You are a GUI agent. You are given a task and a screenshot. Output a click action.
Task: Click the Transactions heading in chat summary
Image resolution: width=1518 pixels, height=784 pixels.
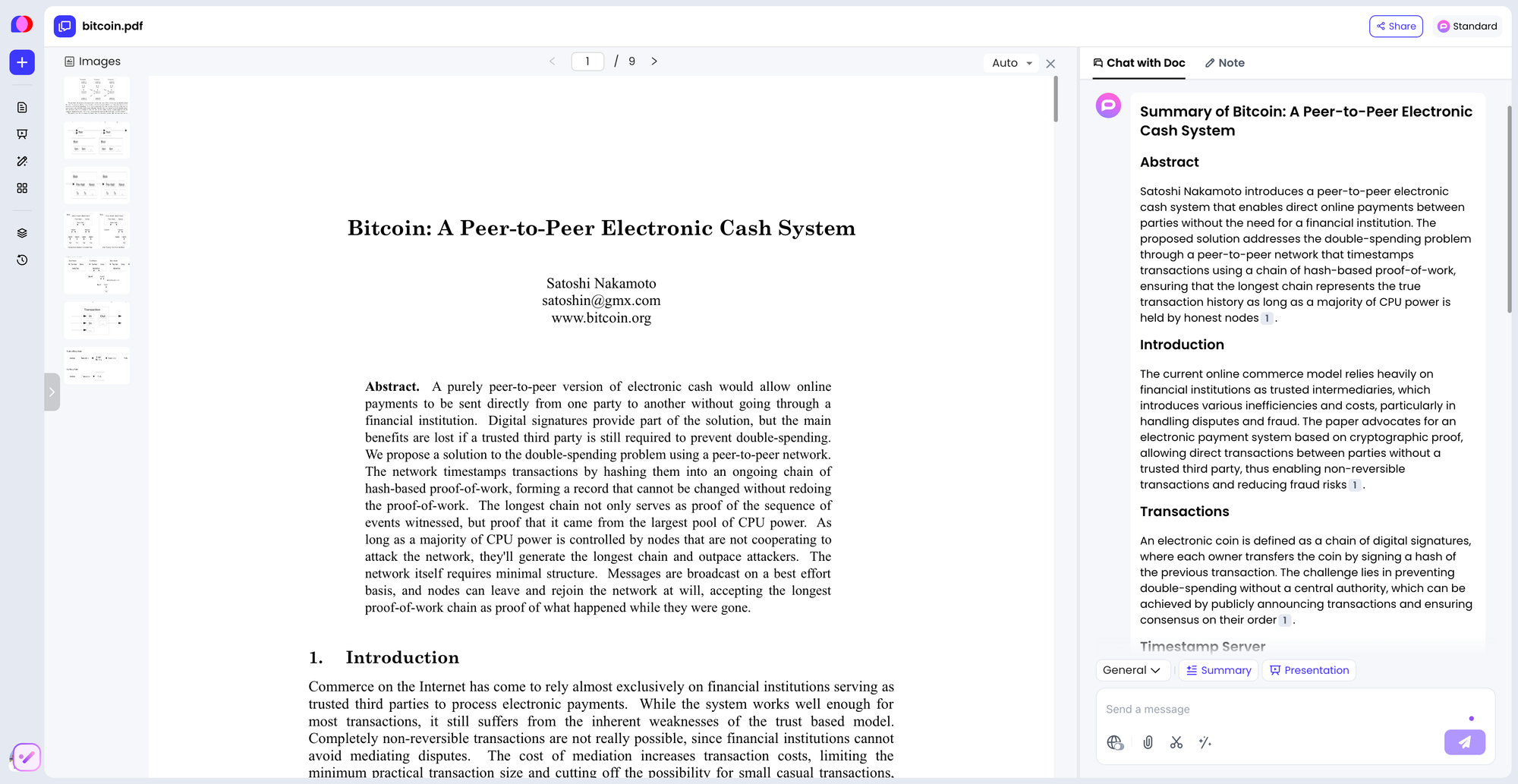(1184, 512)
